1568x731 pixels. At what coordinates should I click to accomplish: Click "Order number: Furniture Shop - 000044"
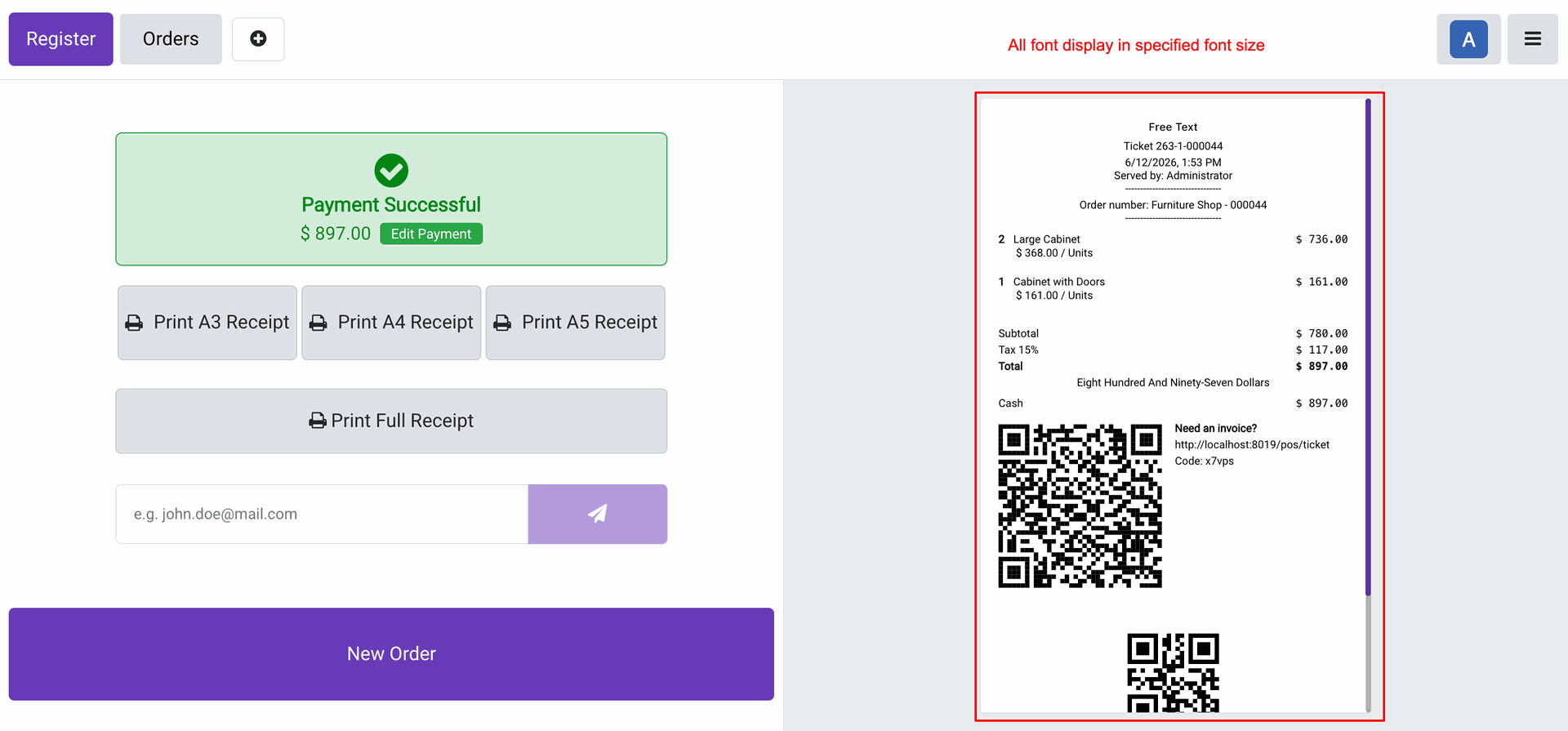click(x=1173, y=205)
